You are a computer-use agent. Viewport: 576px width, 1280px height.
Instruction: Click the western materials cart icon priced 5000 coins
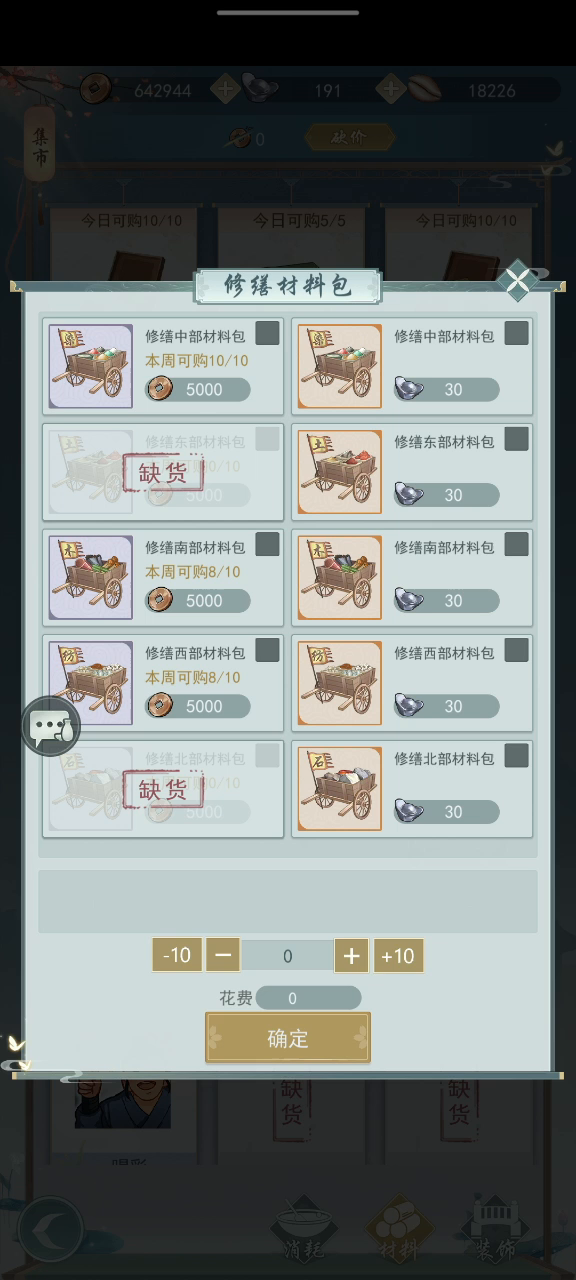(x=91, y=683)
